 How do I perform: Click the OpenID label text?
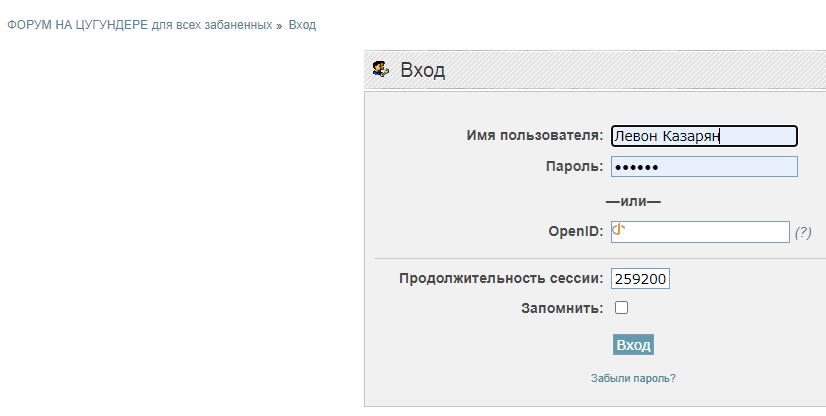[574, 232]
